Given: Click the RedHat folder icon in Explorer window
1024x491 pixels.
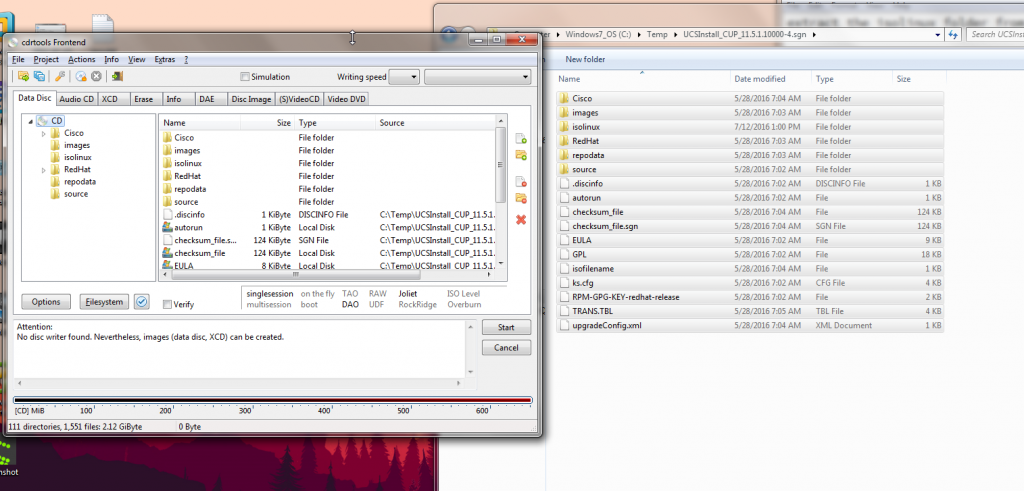Looking at the screenshot, I should click(564, 141).
